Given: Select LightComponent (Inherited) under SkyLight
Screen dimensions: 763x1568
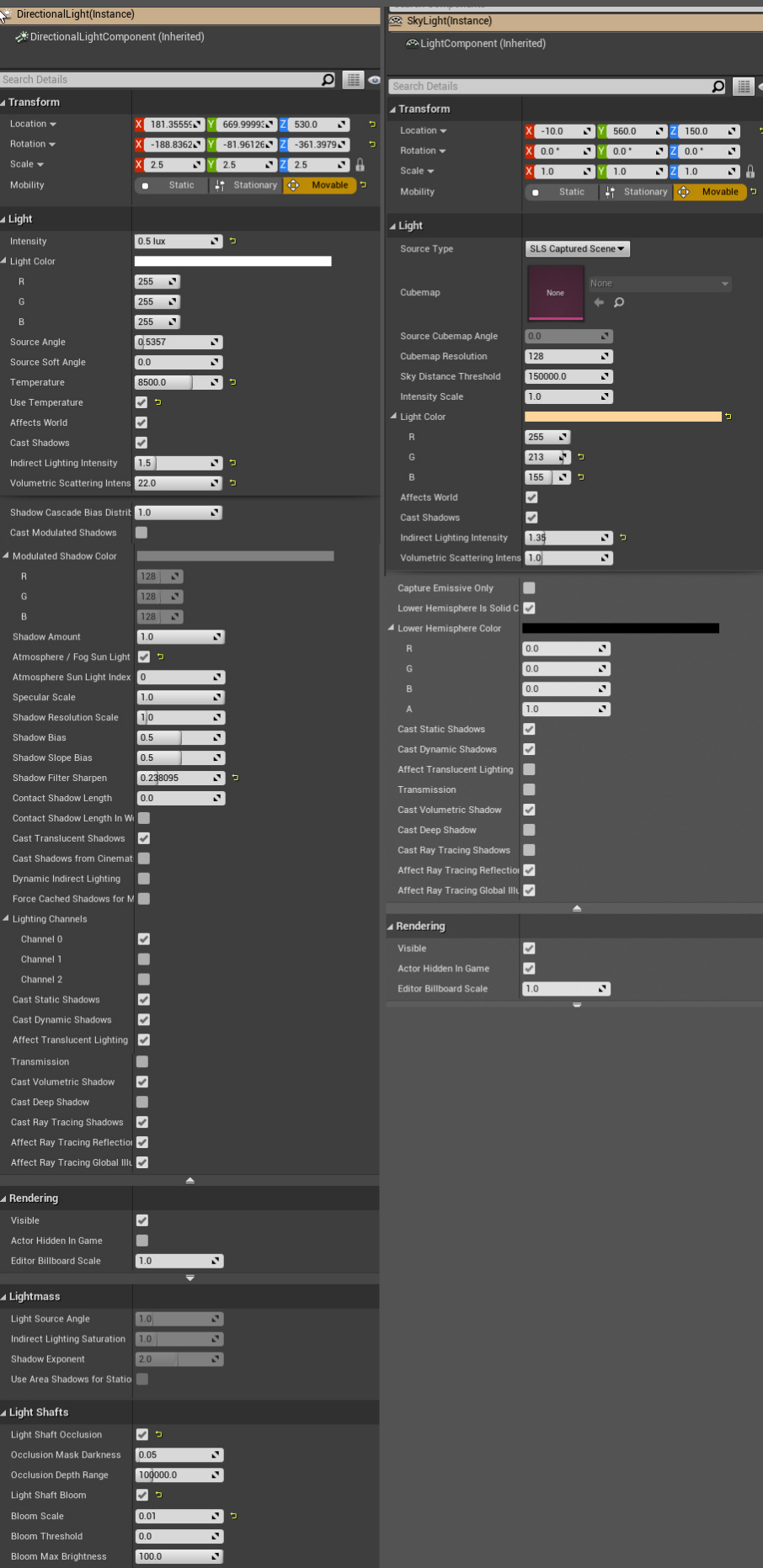Looking at the screenshot, I should (x=483, y=44).
